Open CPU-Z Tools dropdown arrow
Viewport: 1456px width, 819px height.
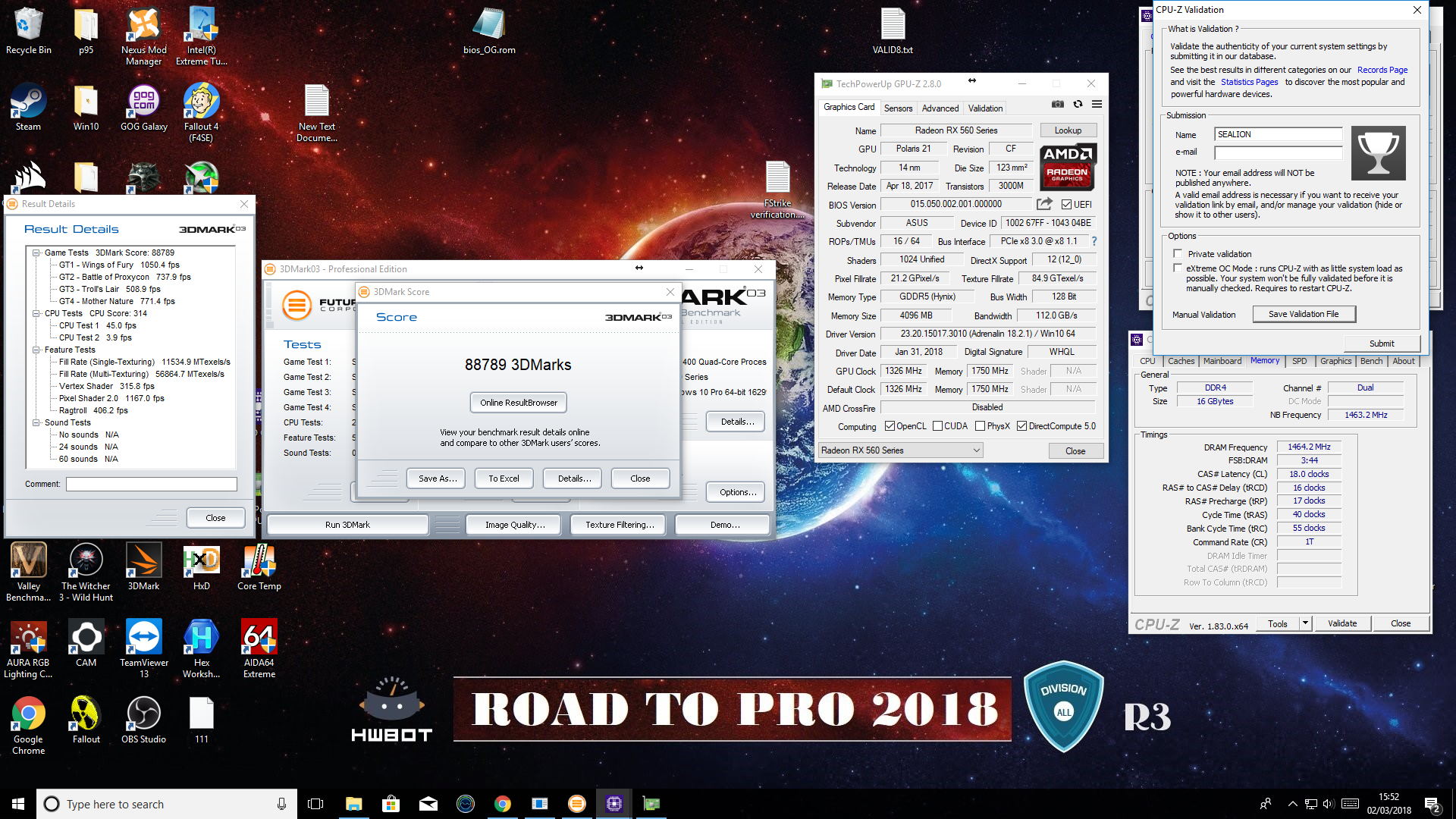(x=1305, y=623)
